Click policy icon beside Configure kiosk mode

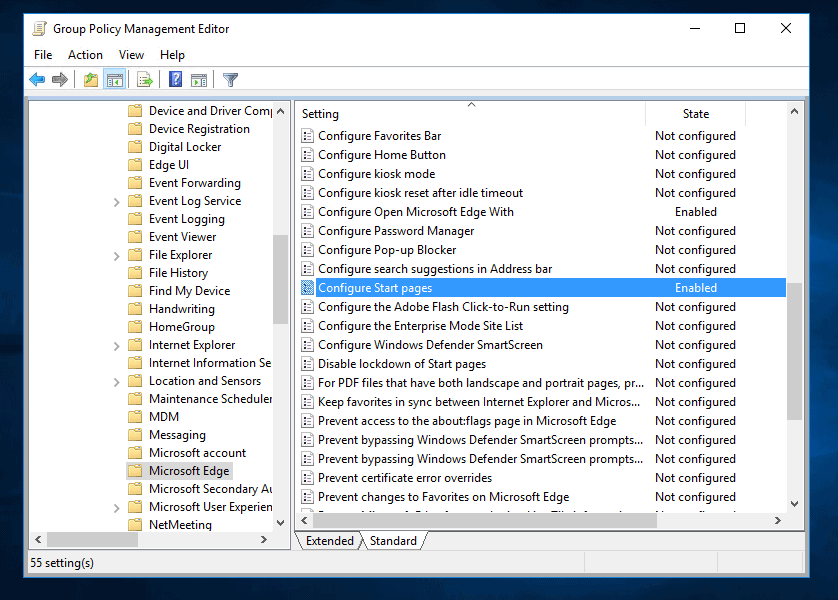(x=307, y=174)
